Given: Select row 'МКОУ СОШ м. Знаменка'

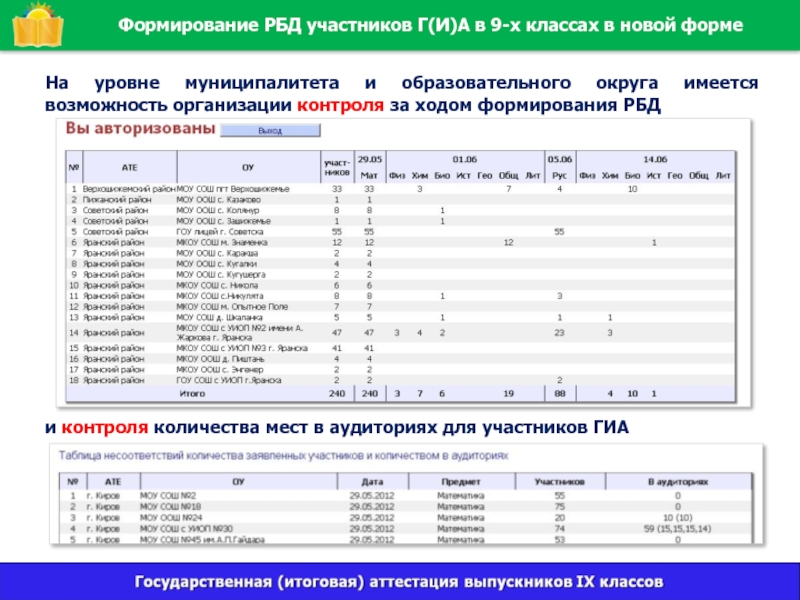Looking at the screenshot, I should tap(401, 242).
